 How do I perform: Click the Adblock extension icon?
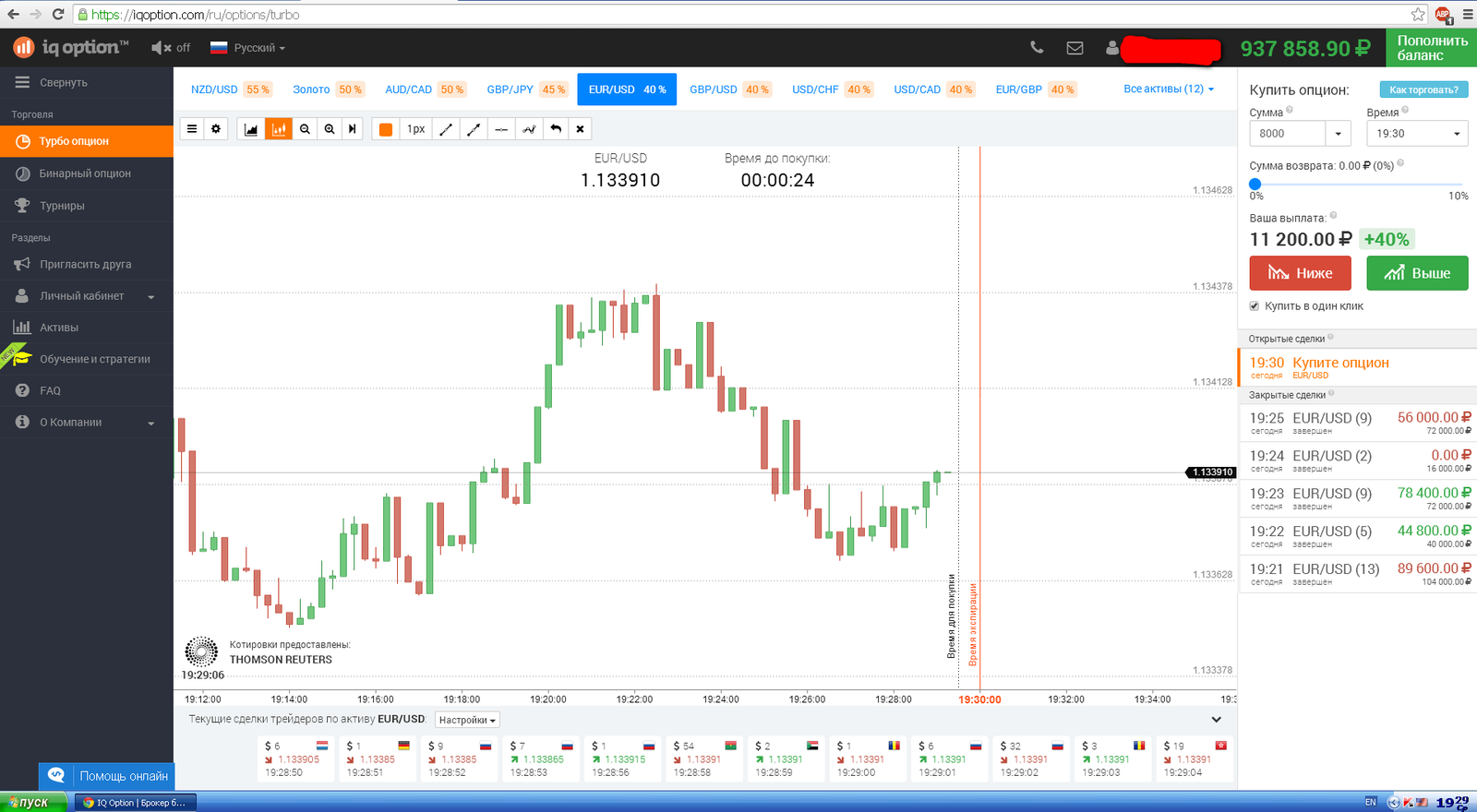pyautogui.click(x=1443, y=14)
